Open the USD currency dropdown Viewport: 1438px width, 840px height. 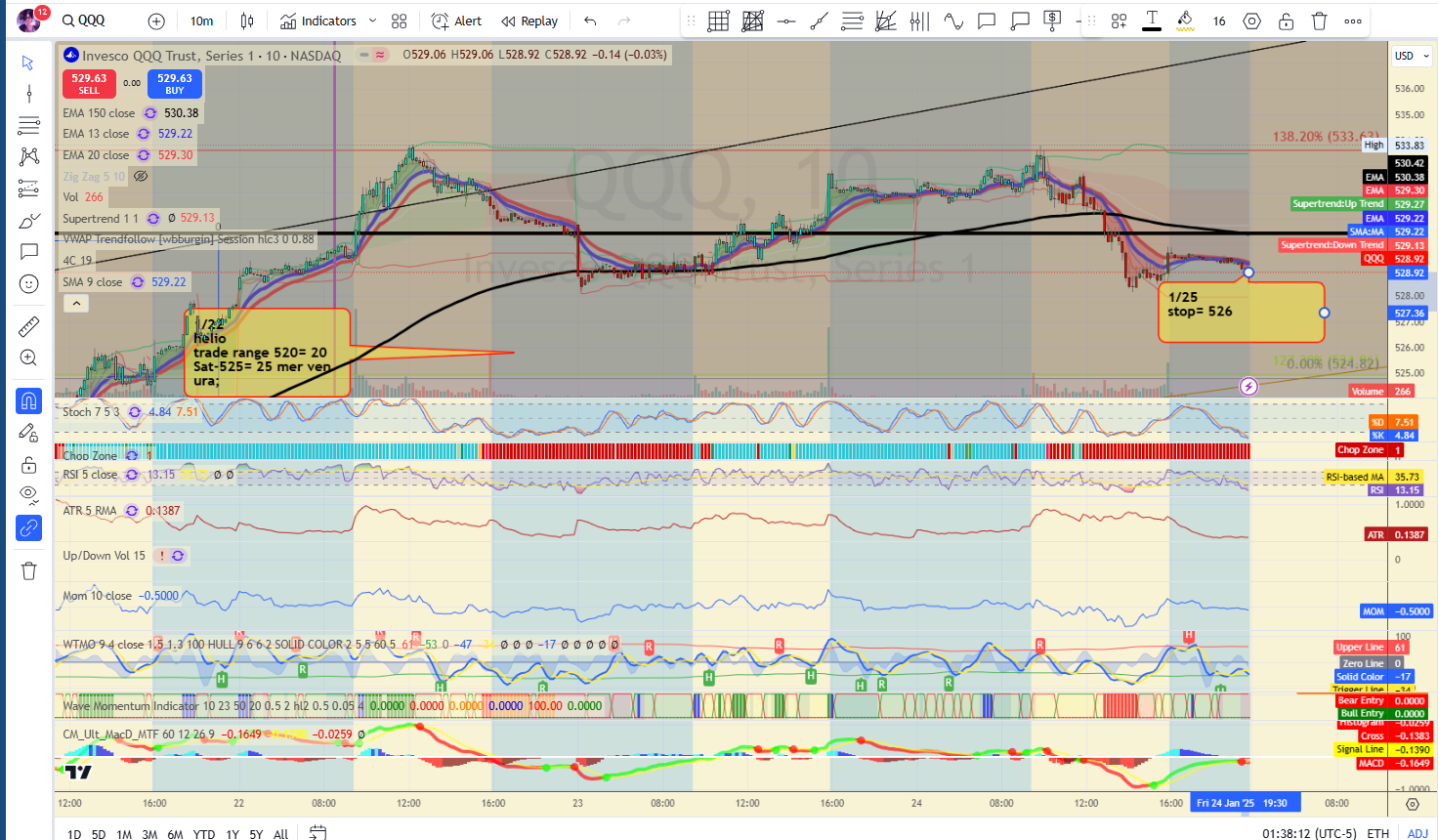(1412, 56)
